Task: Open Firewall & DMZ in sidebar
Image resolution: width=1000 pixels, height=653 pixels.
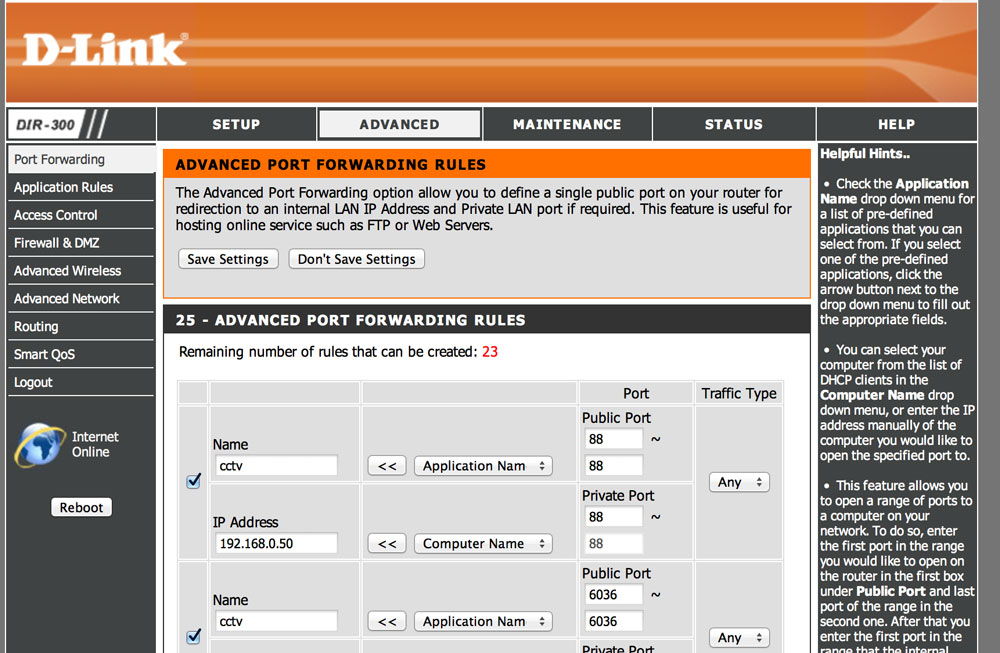Action: tap(57, 243)
